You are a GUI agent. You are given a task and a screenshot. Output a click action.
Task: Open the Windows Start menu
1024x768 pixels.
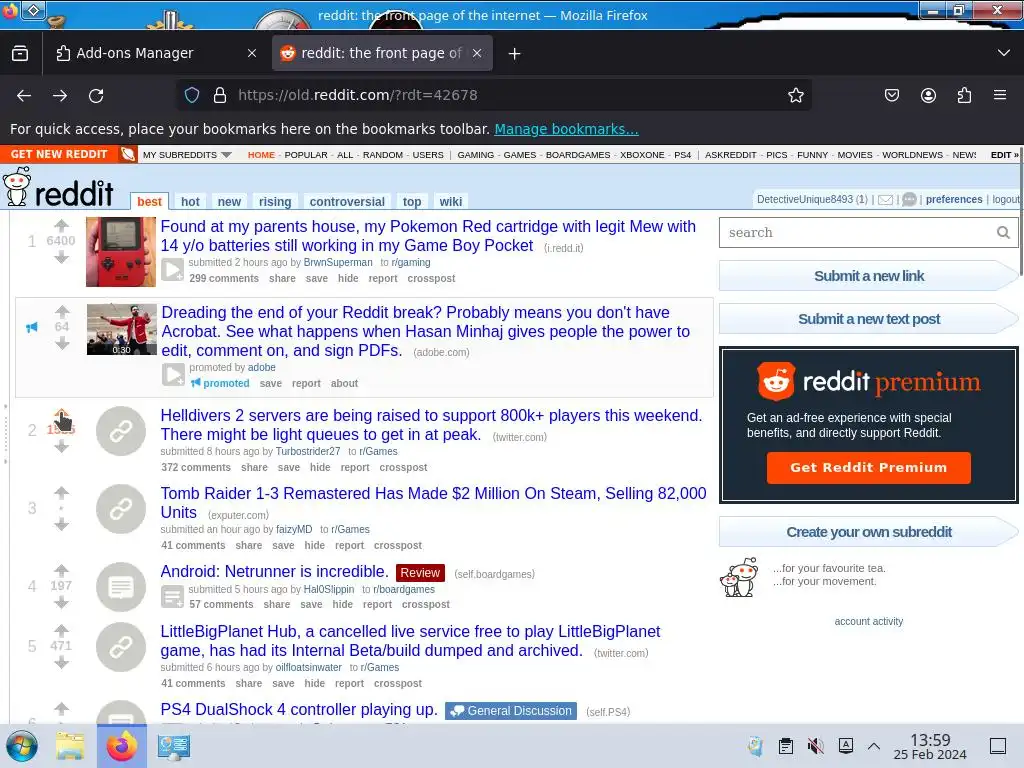(x=22, y=746)
